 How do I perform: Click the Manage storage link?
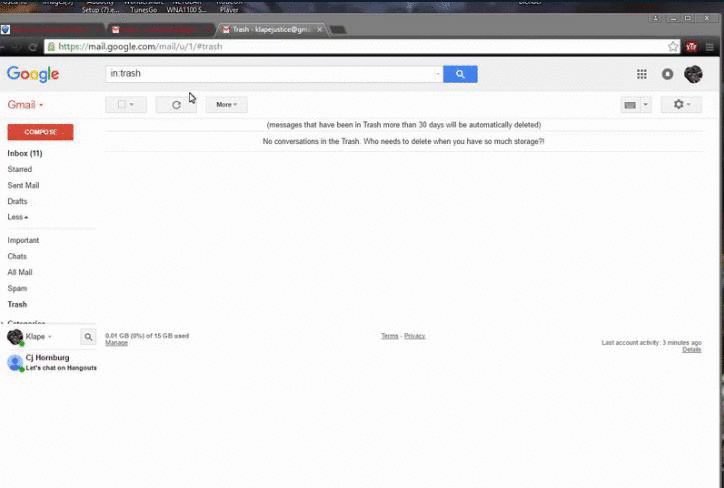pyautogui.click(x=116, y=343)
